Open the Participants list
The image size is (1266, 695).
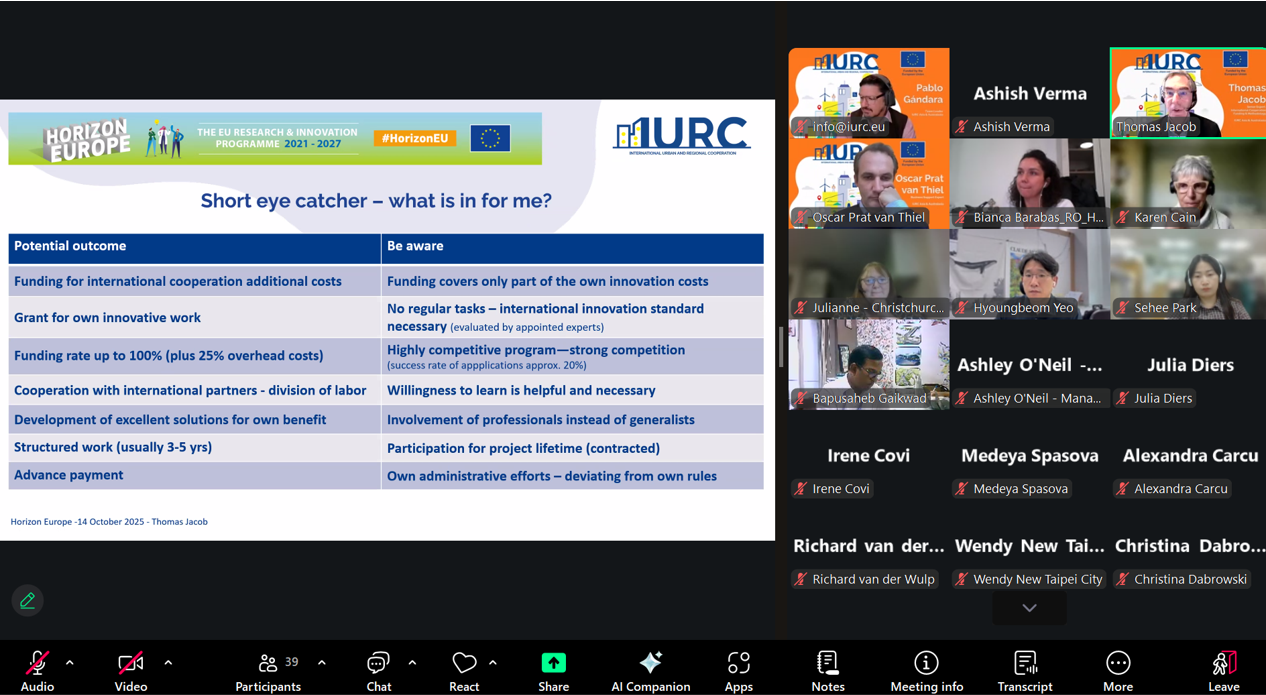point(268,670)
